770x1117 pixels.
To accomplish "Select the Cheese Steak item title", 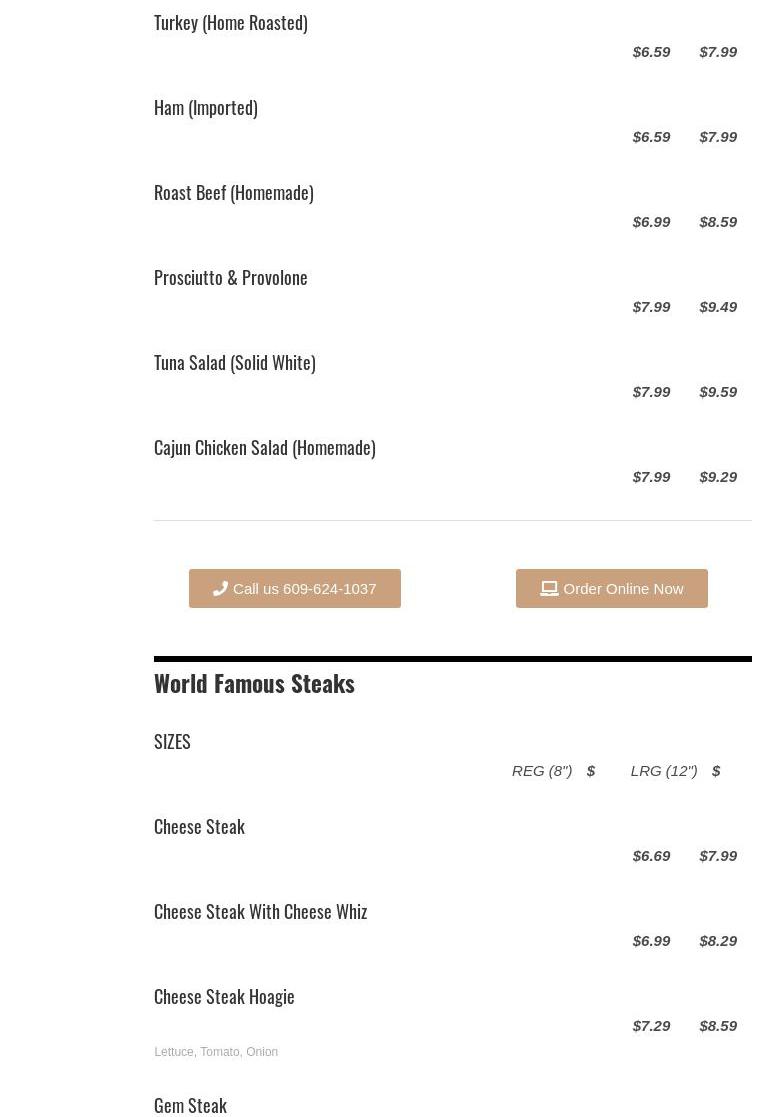I will click(x=199, y=826).
